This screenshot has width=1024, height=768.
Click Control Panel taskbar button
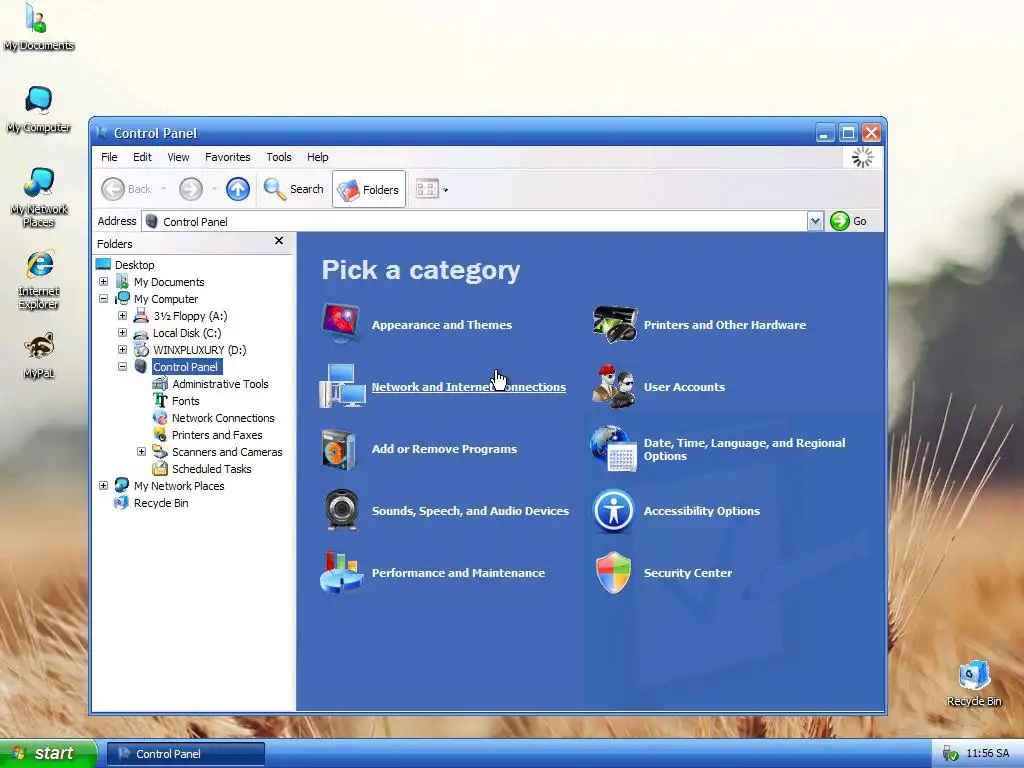(185, 754)
